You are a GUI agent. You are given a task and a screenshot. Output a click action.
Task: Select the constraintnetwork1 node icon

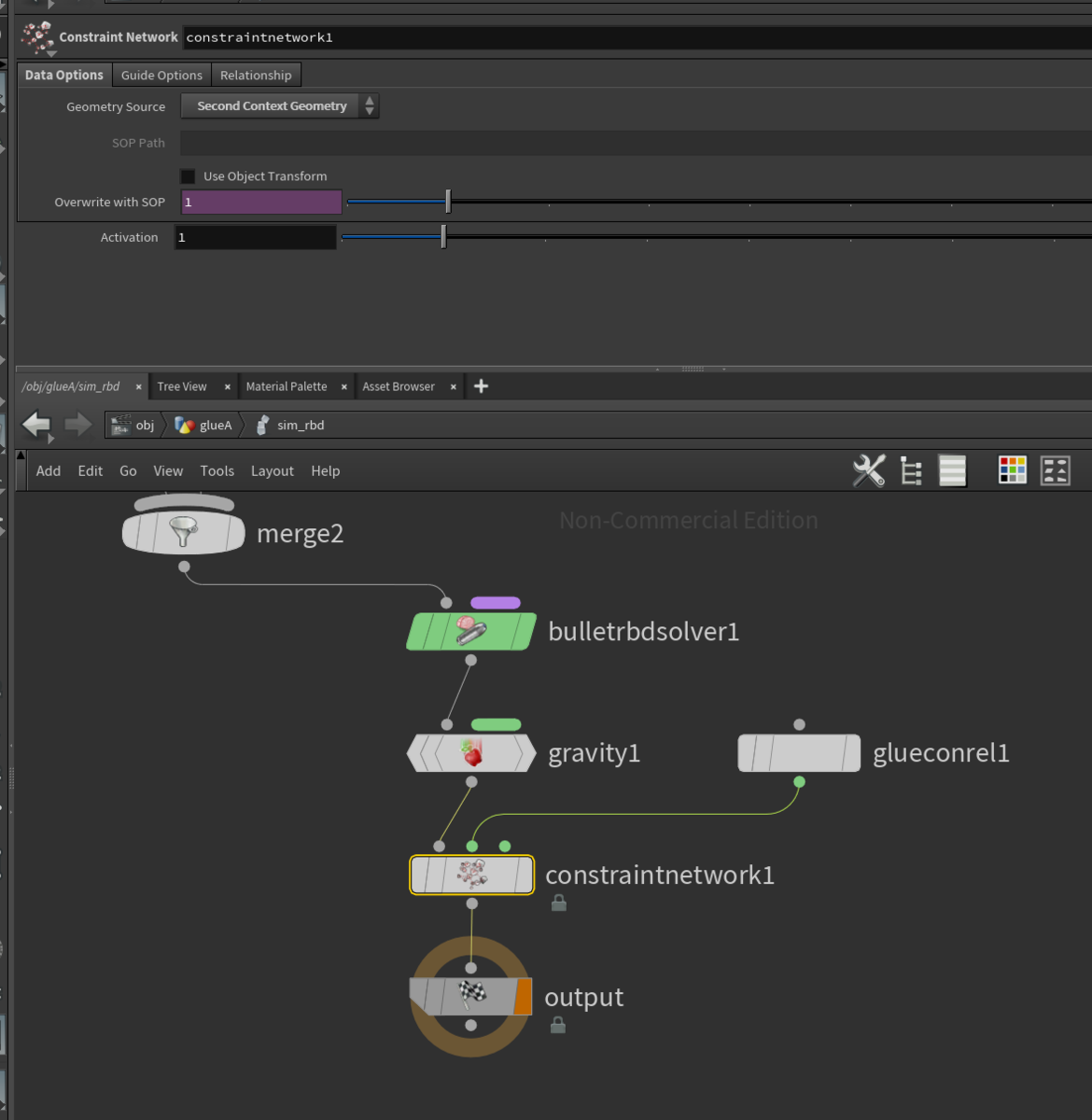pos(472,875)
